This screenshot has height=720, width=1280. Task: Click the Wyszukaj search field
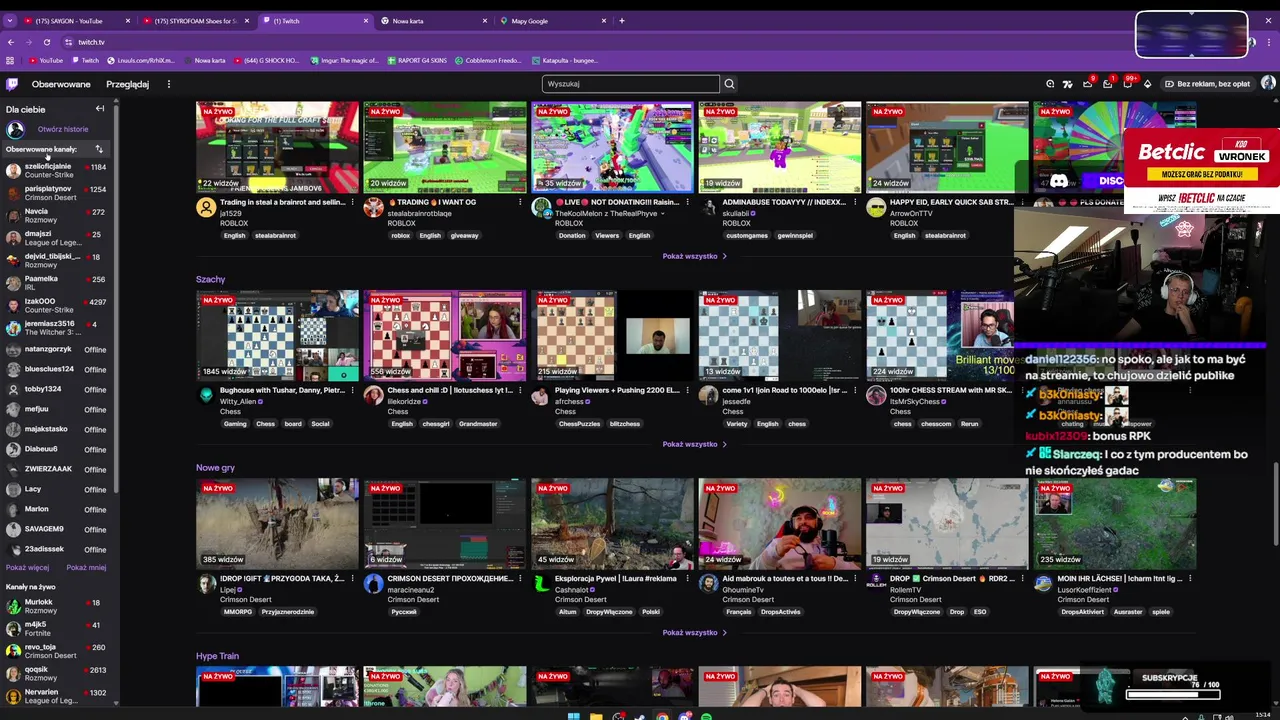pos(630,84)
